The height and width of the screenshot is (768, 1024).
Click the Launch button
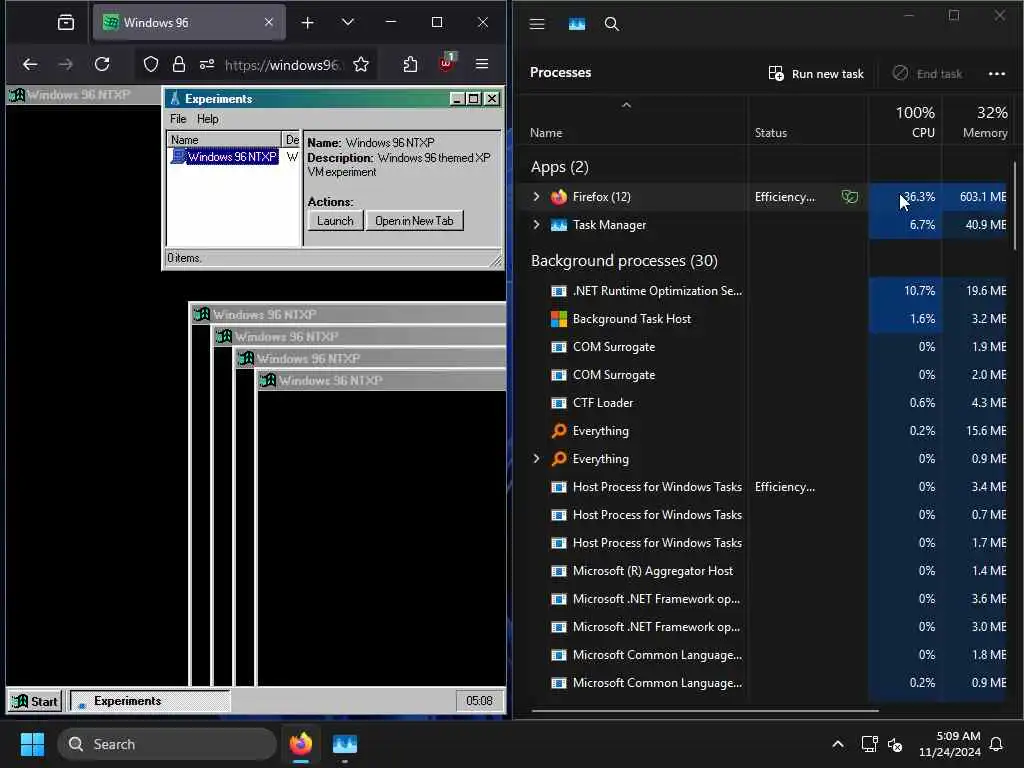[x=335, y=221]
